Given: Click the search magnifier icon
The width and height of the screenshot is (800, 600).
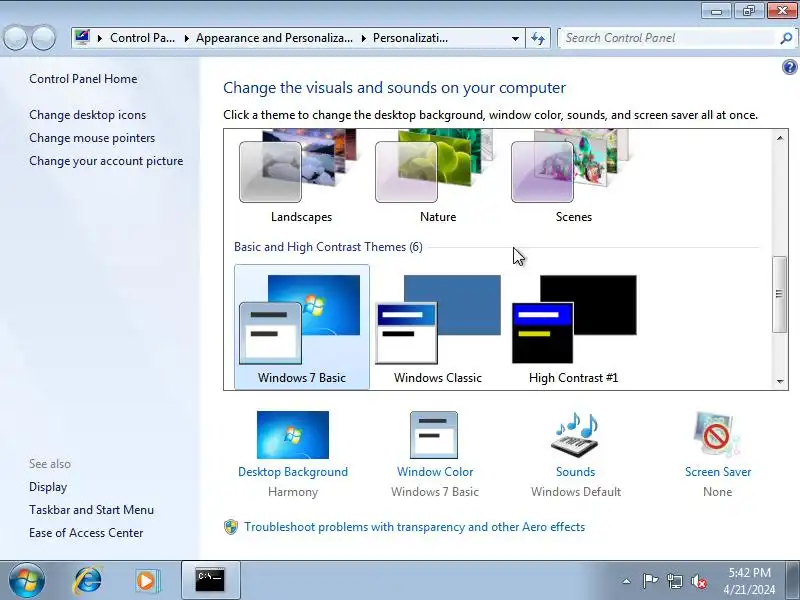Looking at the screenshot, I should click(786, 38).
